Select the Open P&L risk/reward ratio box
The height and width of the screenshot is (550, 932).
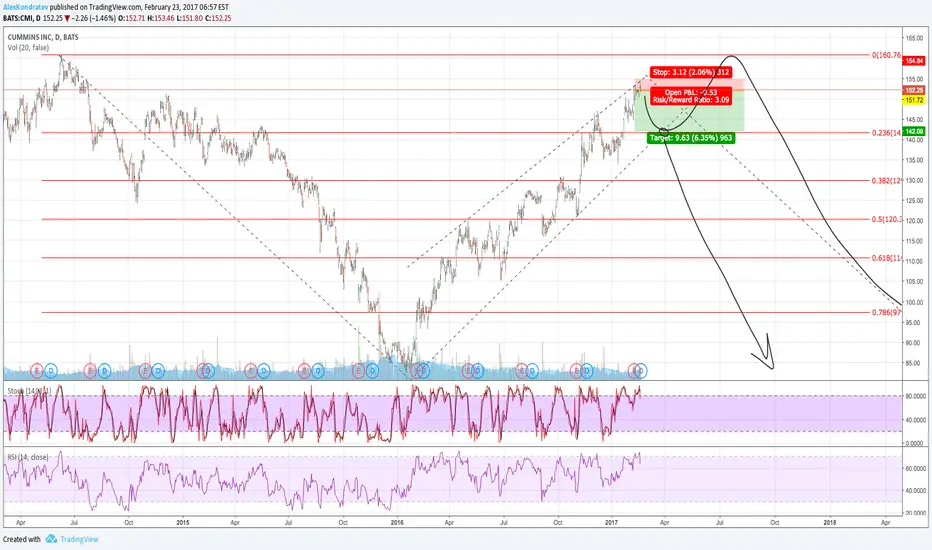click(691, 96)
